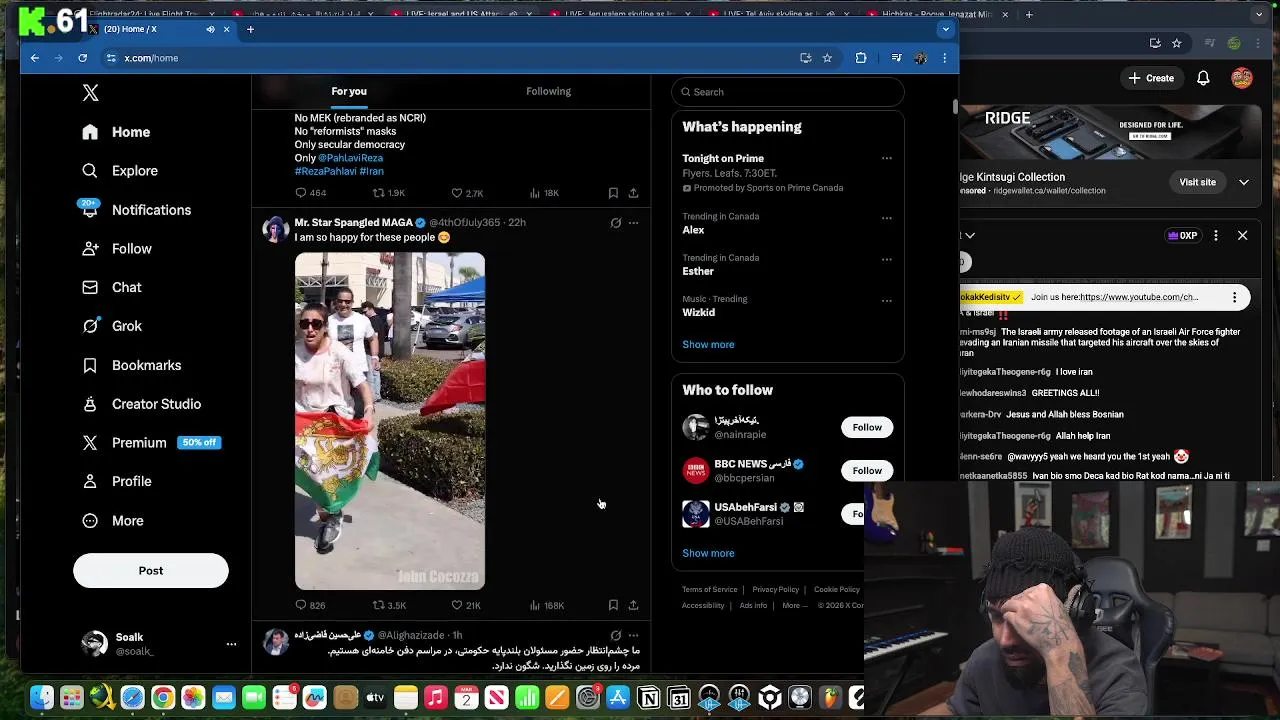Open Finder from the dock
The image size is (1280, 720).
coord(41,698)
